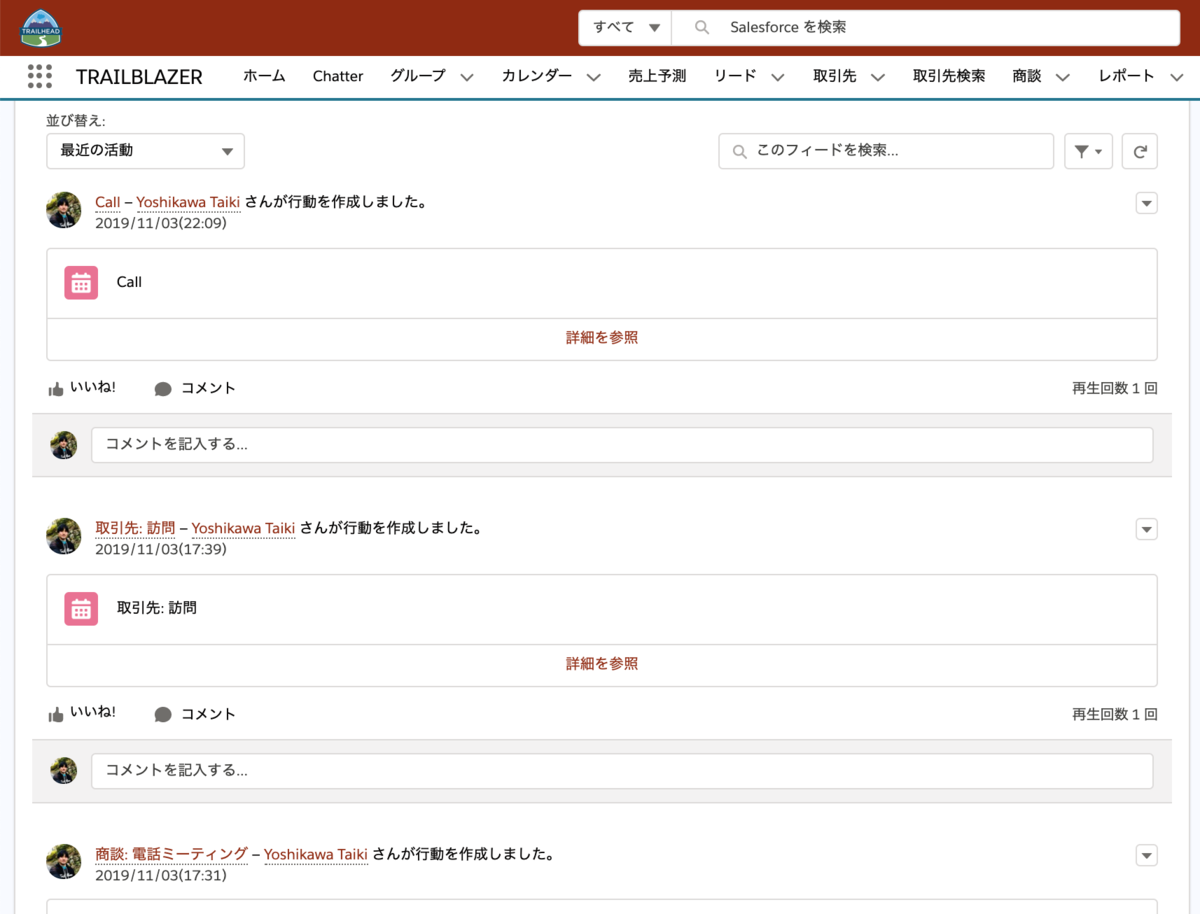Click the search magnifier in the feed search box

tap(738, 151)
